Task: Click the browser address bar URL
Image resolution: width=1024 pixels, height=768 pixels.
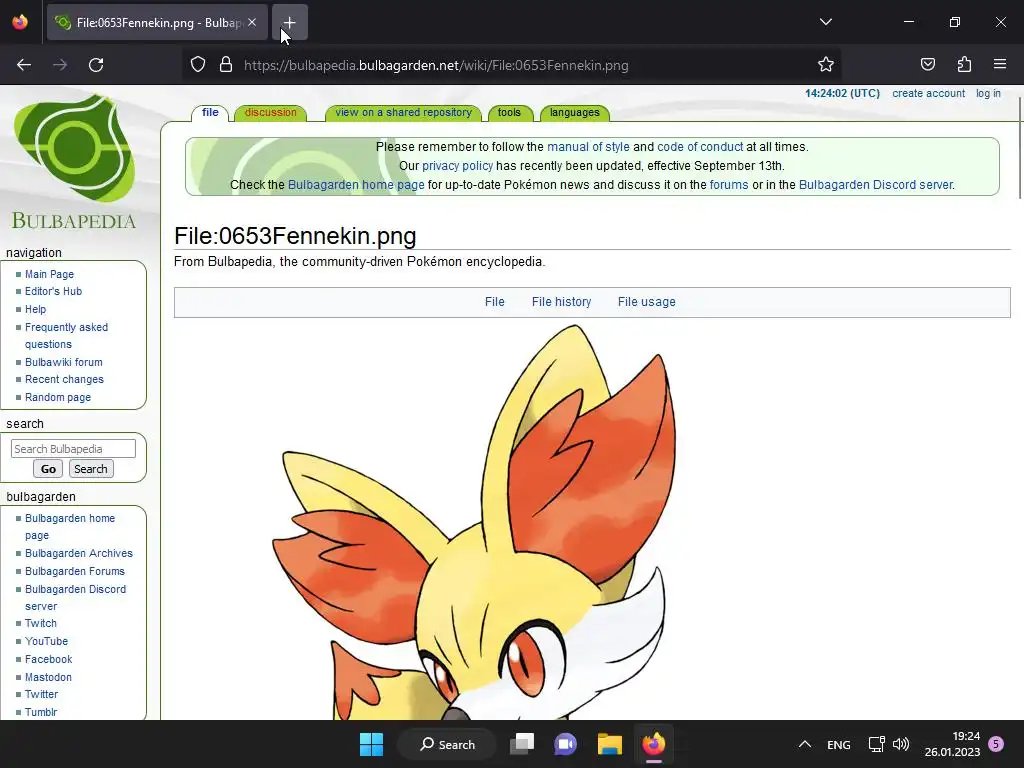Action: 436,65
